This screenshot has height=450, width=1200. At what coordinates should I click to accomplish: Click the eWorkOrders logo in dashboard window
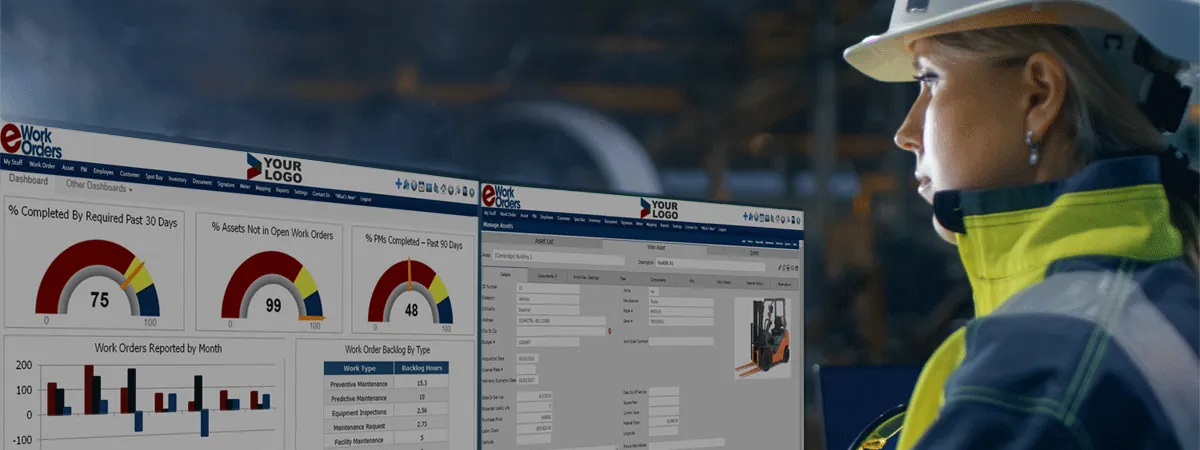pyautogui.click(x=30, y=140)
